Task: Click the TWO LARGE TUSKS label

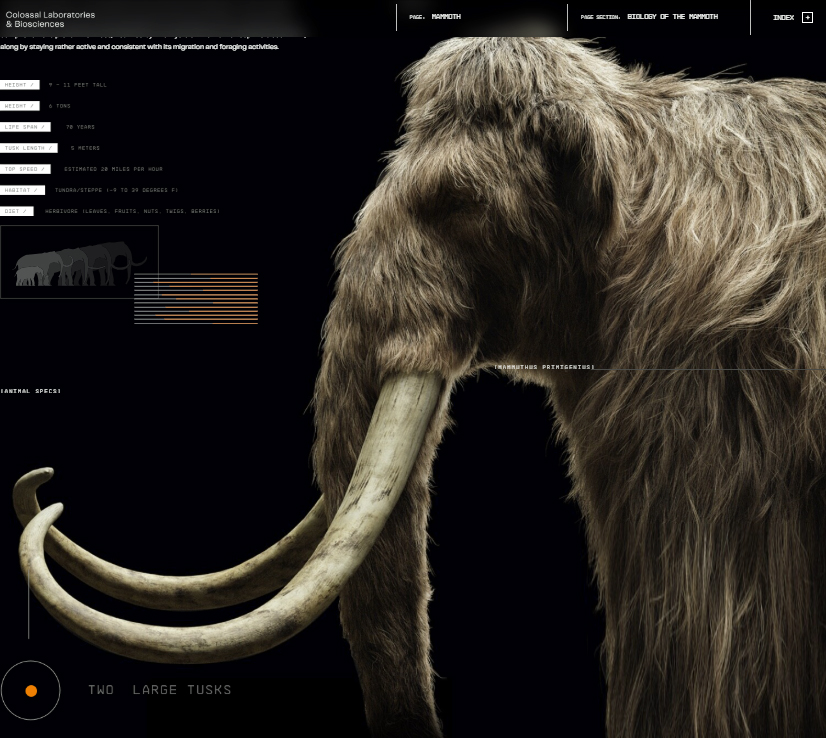Action: (x=159, y=690)
